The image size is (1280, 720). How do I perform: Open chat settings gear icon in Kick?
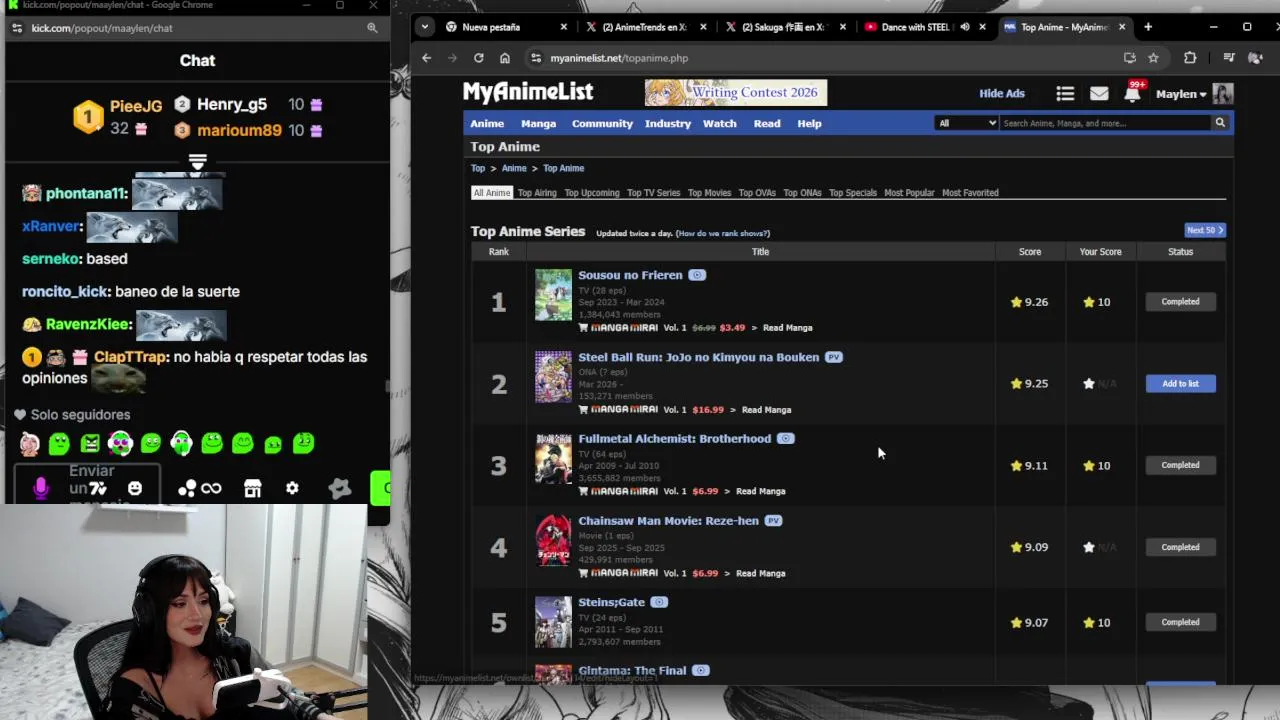pos(292,488)
